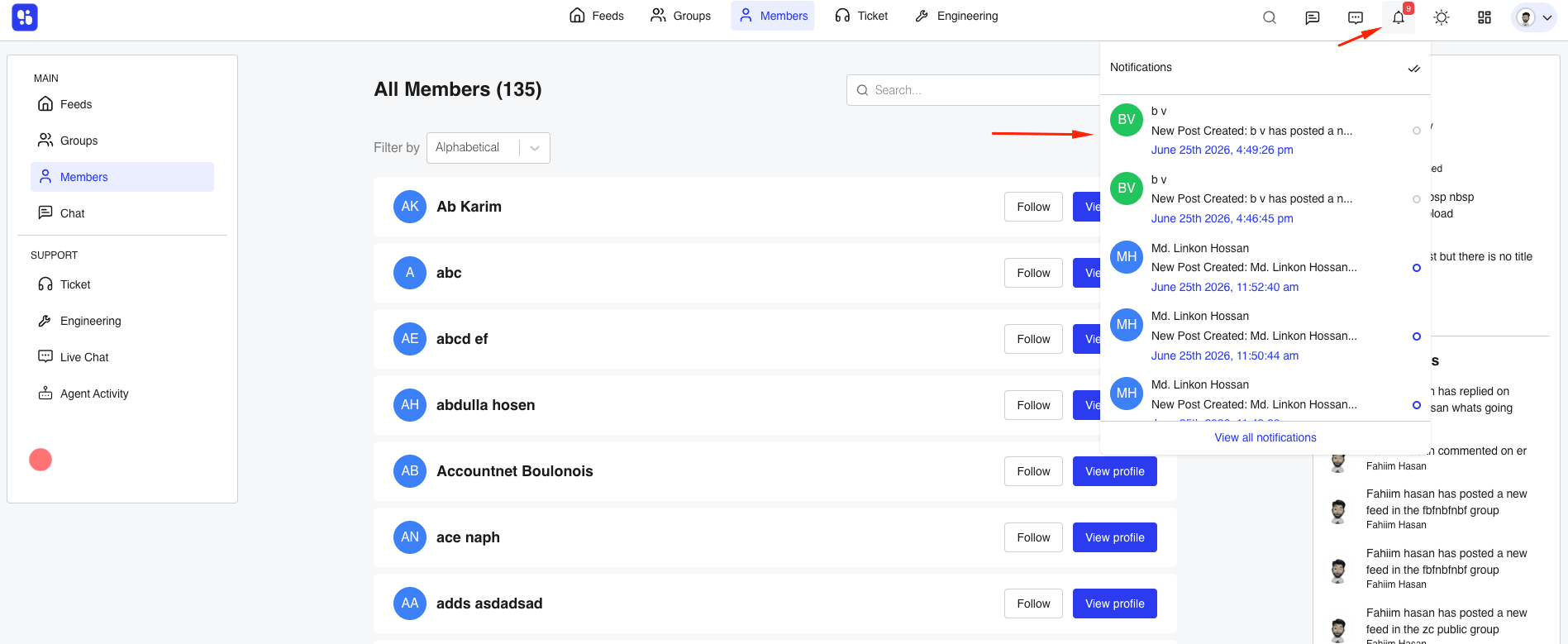This screenshot has width=1568, height=644.
Task: Select the Members tab in top navigation
Action: pyautogui.click(x=773, y=16)
